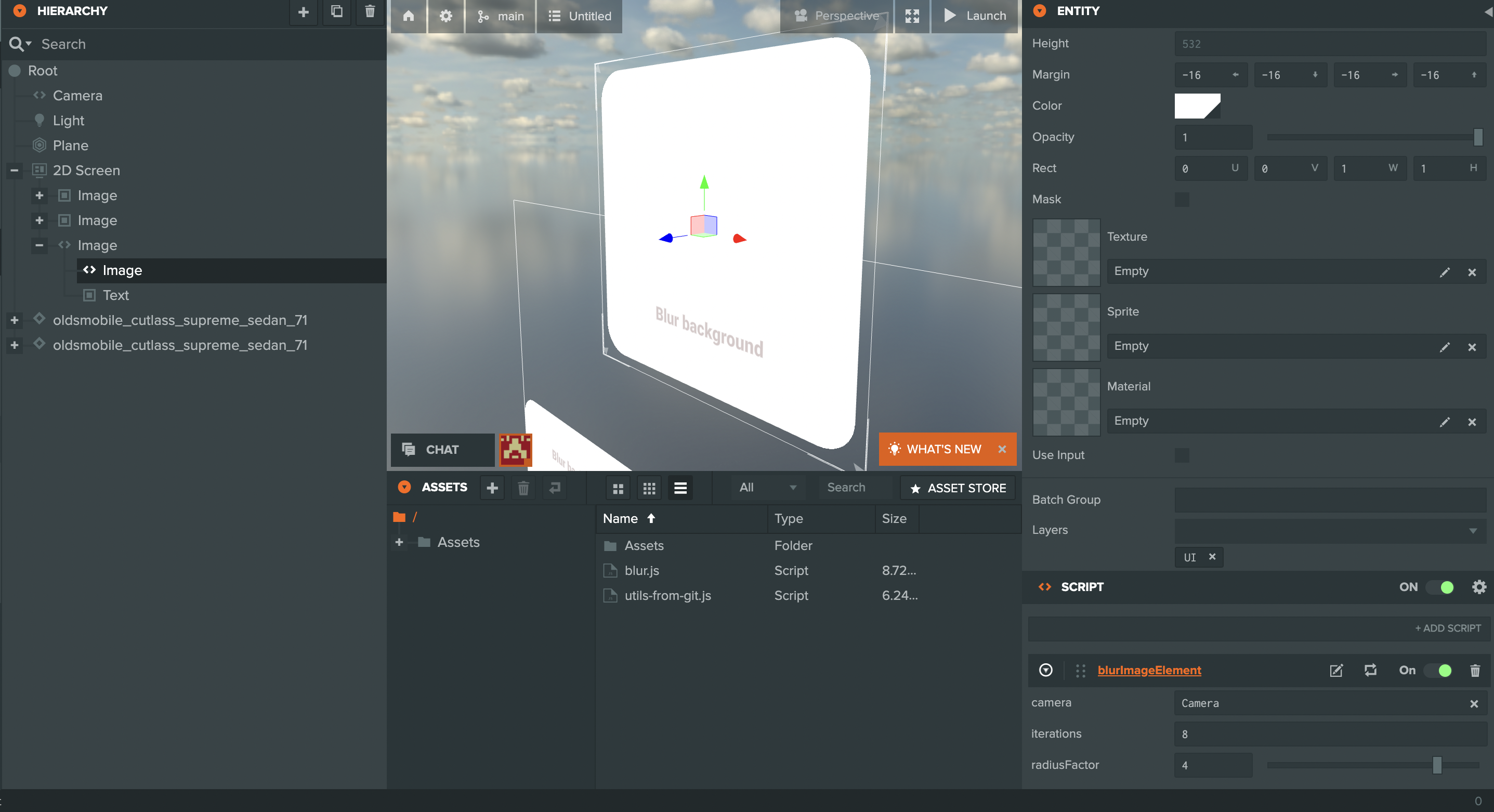Enable the Mask checkbox
This screenshot has width=1494, height=812.
pos(1182,199)
